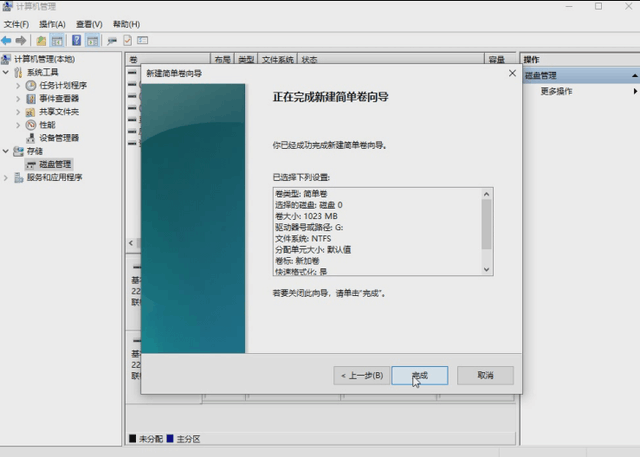This screenshot has width=640, height=457.
Task: Click the 布局 column header
Action: pos(222,60)
